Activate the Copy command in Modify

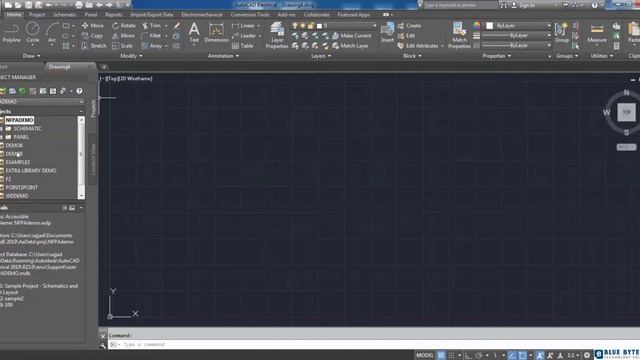92,36
